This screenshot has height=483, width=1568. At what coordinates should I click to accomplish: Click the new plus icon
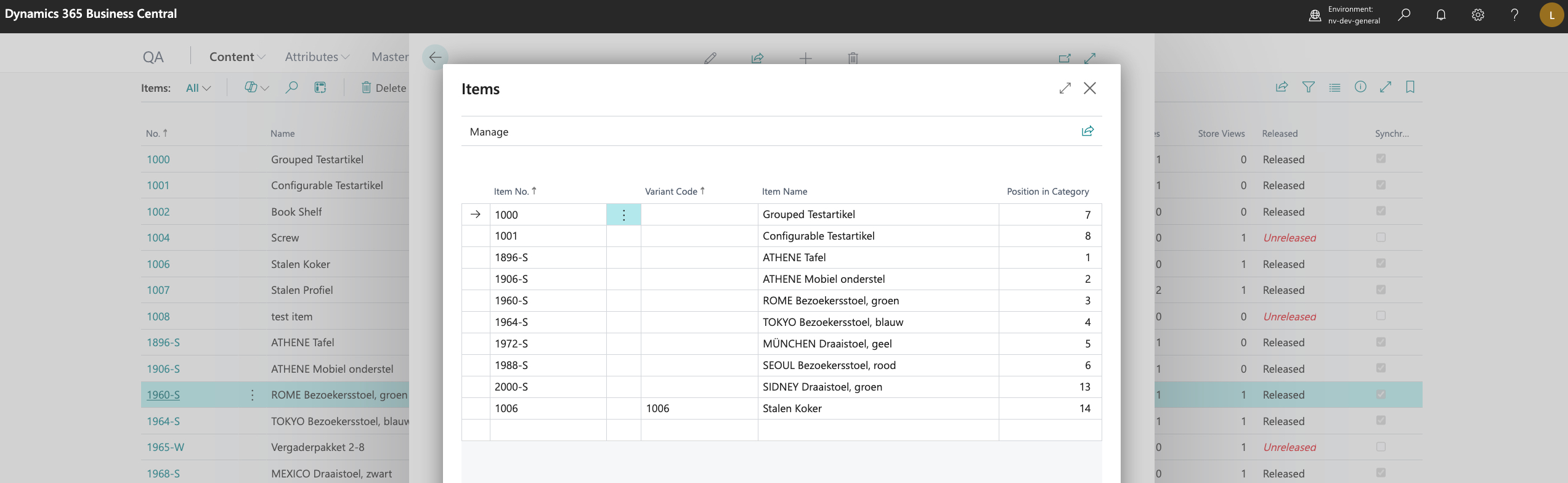pyautogui.click(x=805, y=58)
